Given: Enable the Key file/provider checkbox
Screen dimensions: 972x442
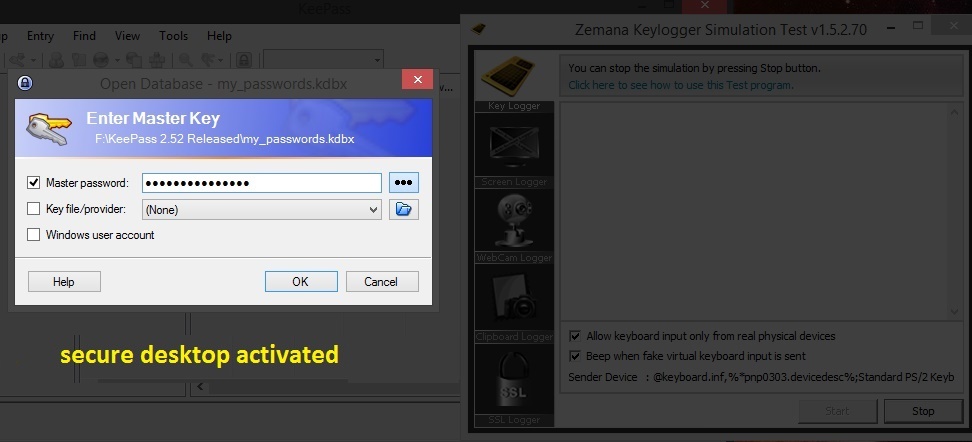Looking at the screenshot, I should 33,209.
